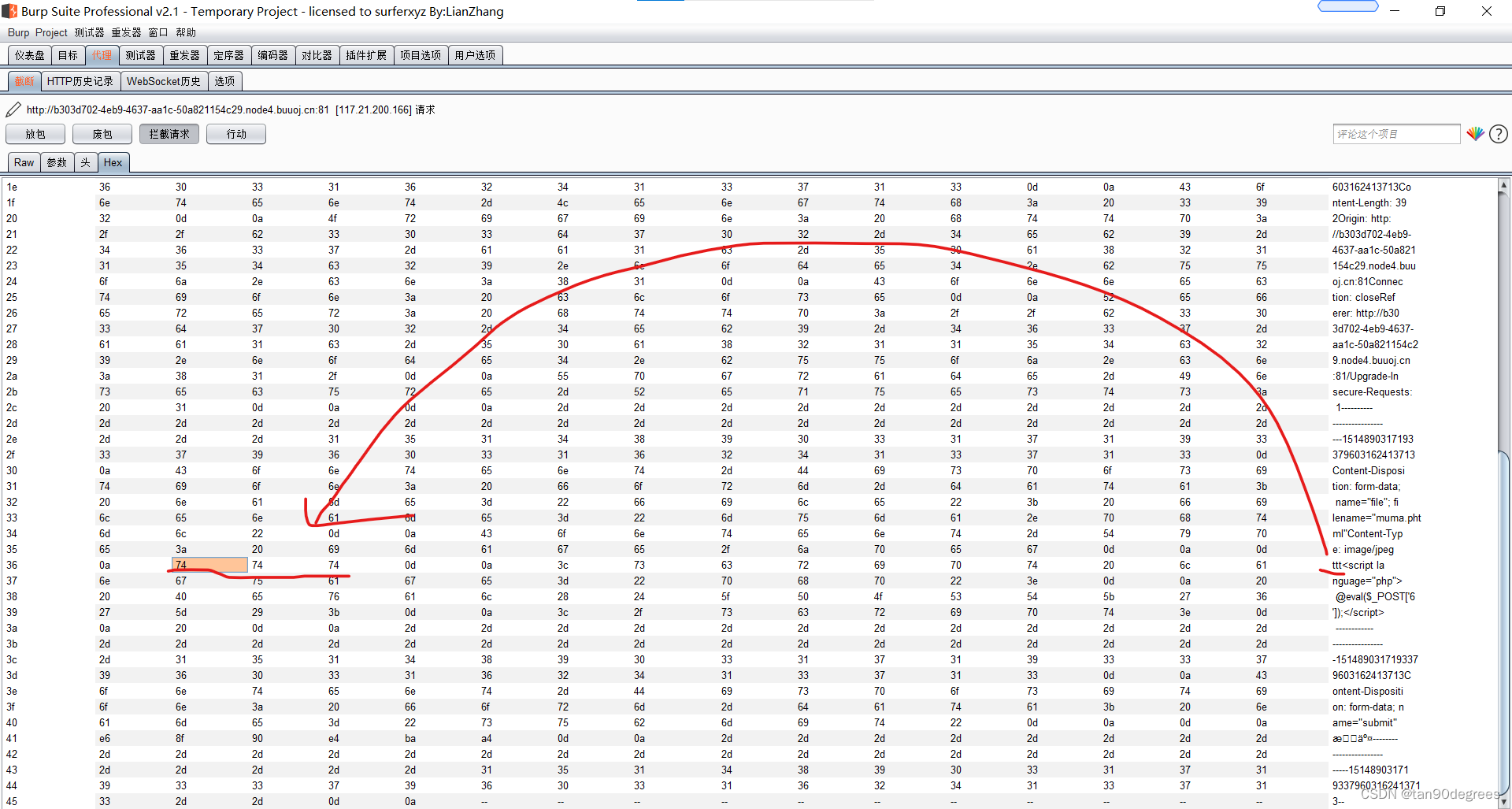The image size is (1512, 809).
Task: Click hex cell e6 in row 41
Action: [x=105, y=738]
